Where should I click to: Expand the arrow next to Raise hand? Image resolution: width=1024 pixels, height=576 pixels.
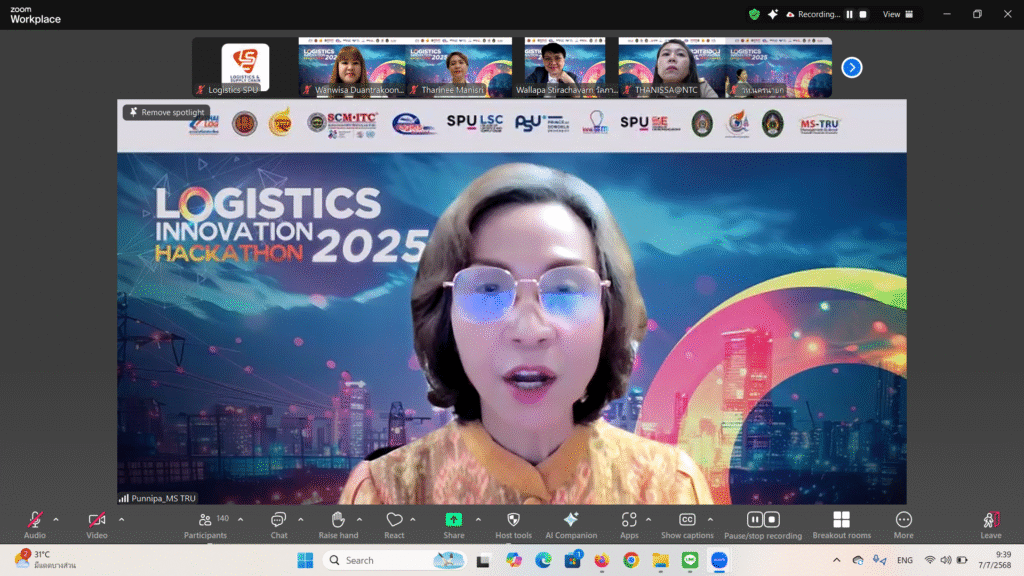tap(359, 520)
